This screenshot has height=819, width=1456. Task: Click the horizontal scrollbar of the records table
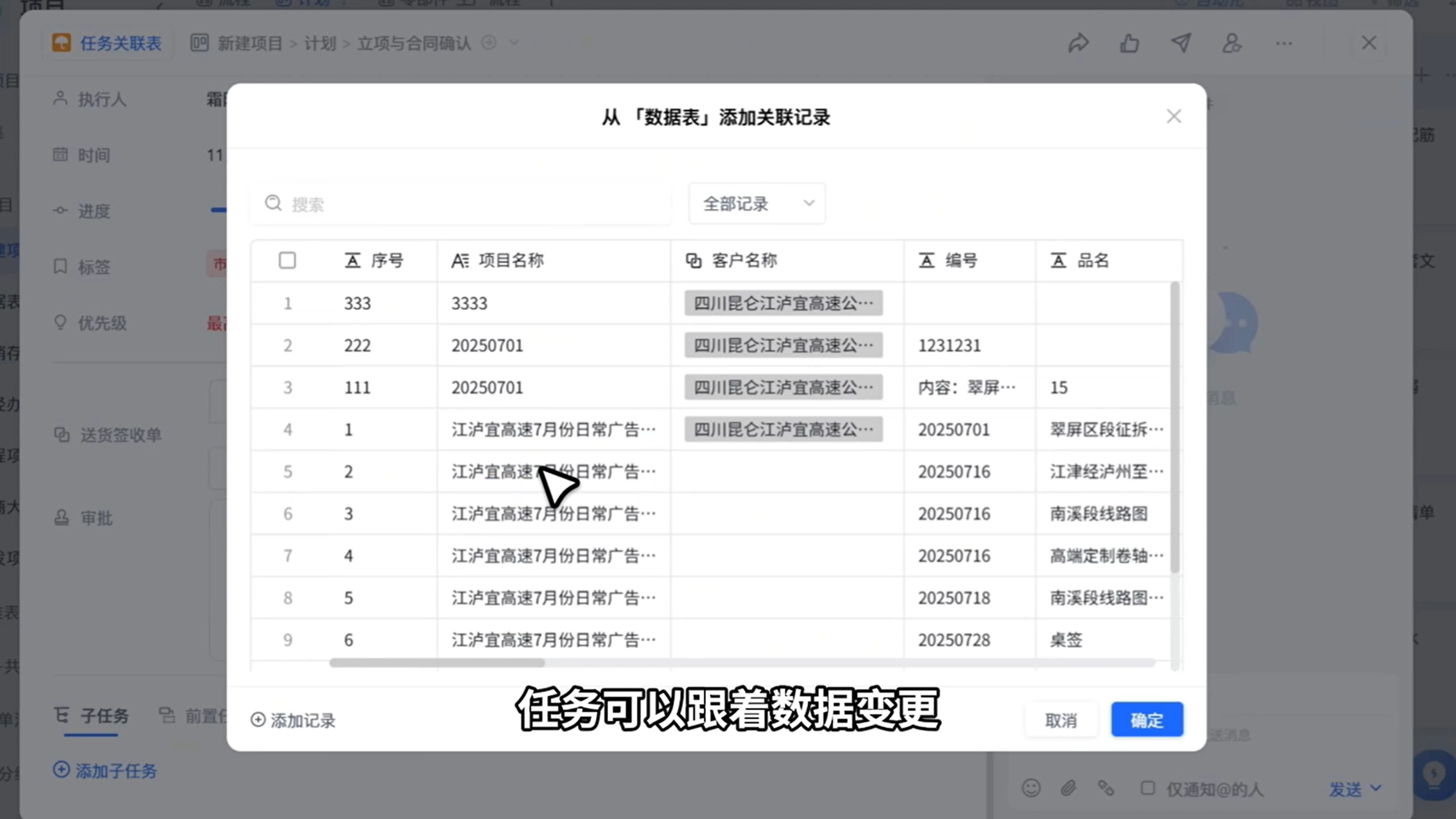[437, 663]
